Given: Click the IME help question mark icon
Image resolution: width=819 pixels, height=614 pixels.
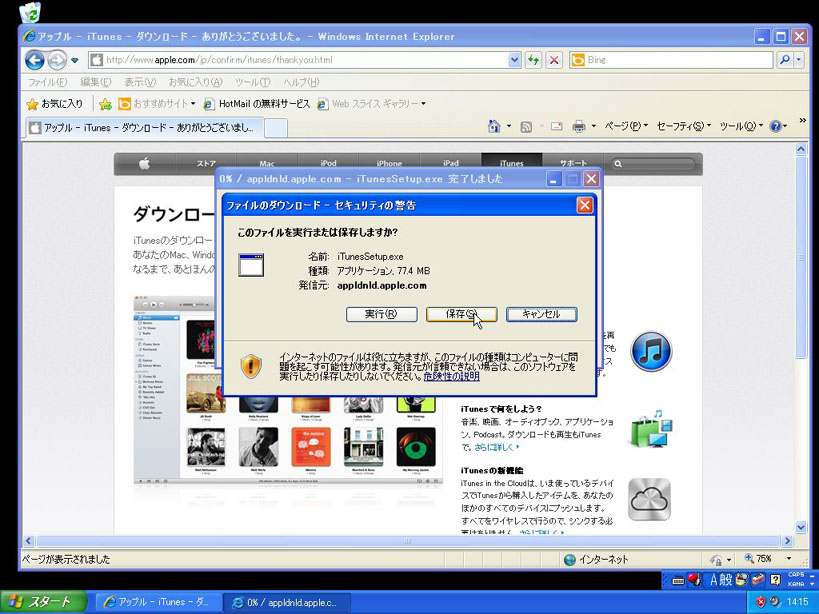Looking at the screenshot, I should 776,580.
